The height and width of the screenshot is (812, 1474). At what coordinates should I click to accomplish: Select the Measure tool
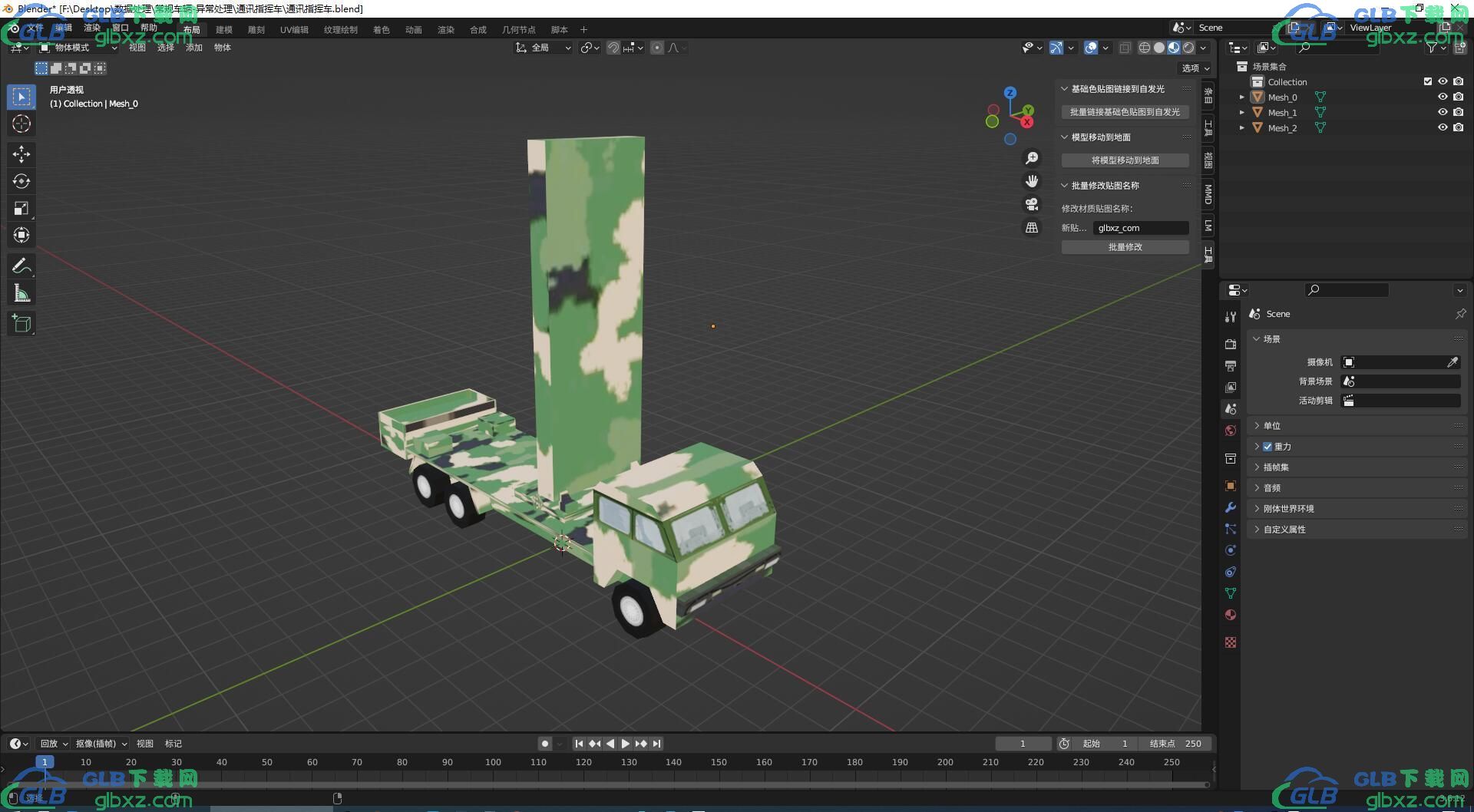21,293
